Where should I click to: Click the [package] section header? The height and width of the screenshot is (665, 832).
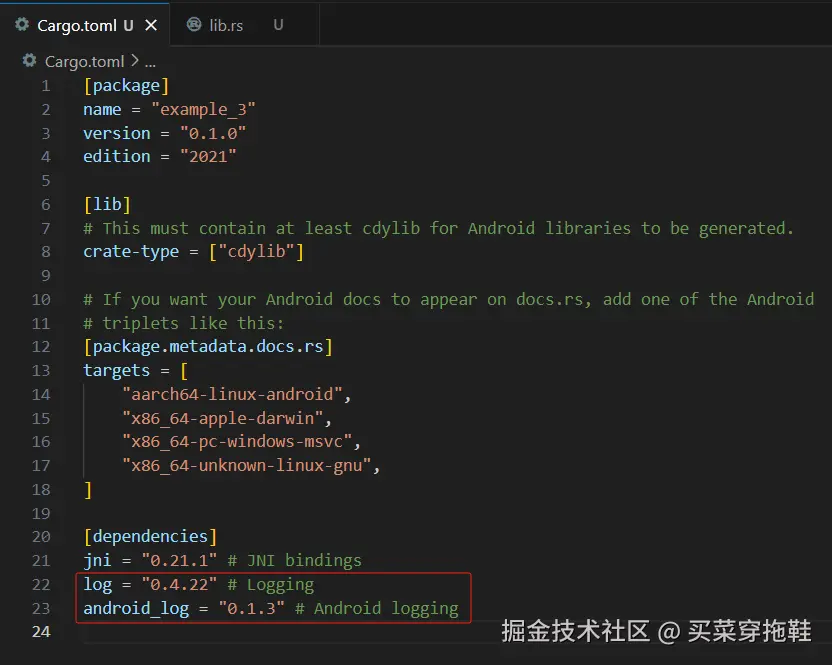126,85
